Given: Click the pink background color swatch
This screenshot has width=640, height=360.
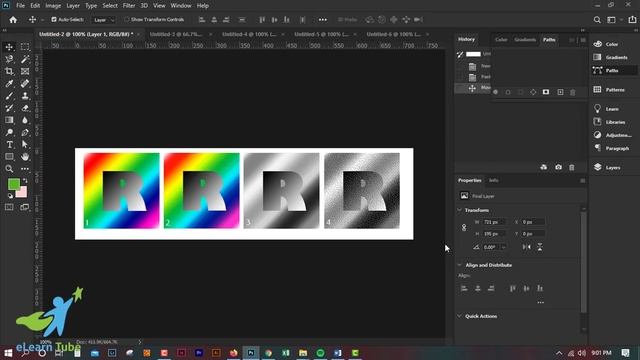Looking at the screenshot, I should (23, 193).
